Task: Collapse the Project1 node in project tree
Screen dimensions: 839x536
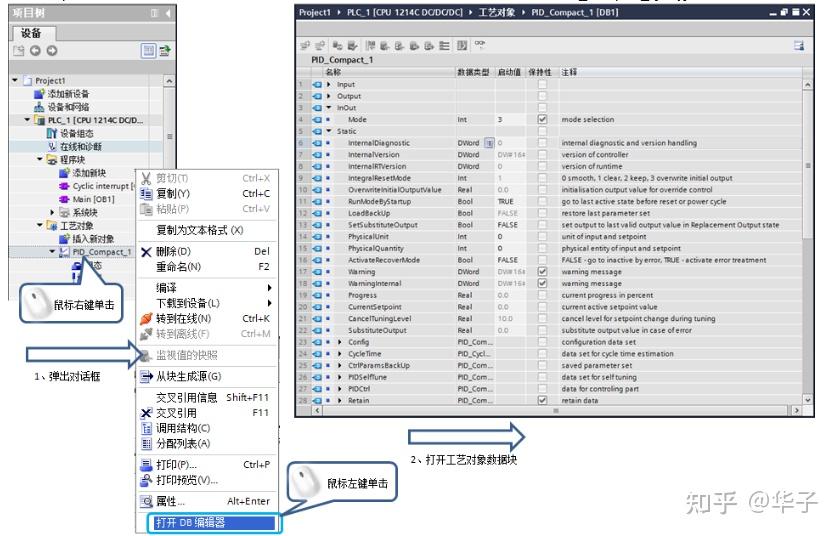Action: coord(15,80)
